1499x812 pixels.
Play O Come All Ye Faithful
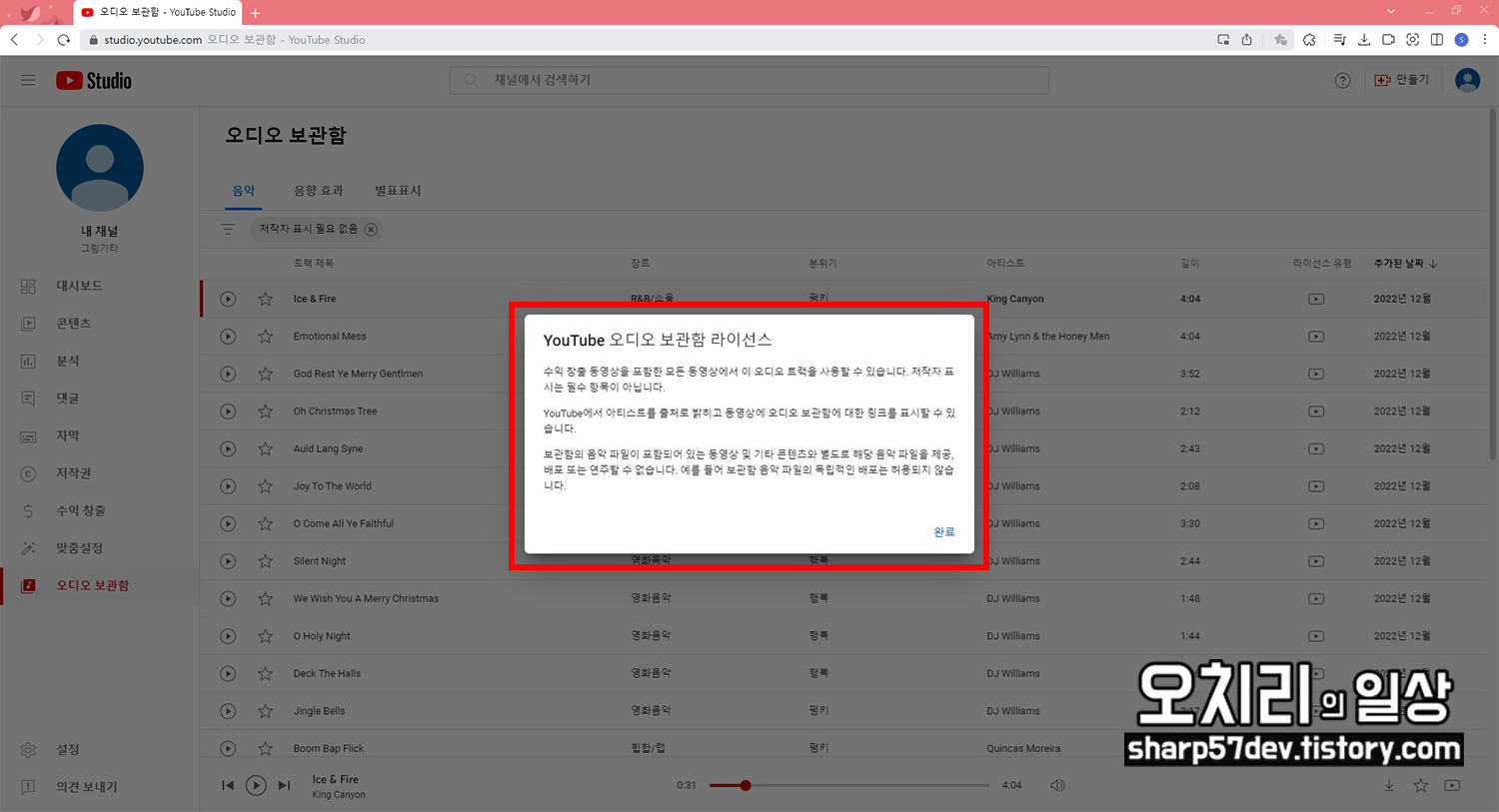tap(228, 523)
